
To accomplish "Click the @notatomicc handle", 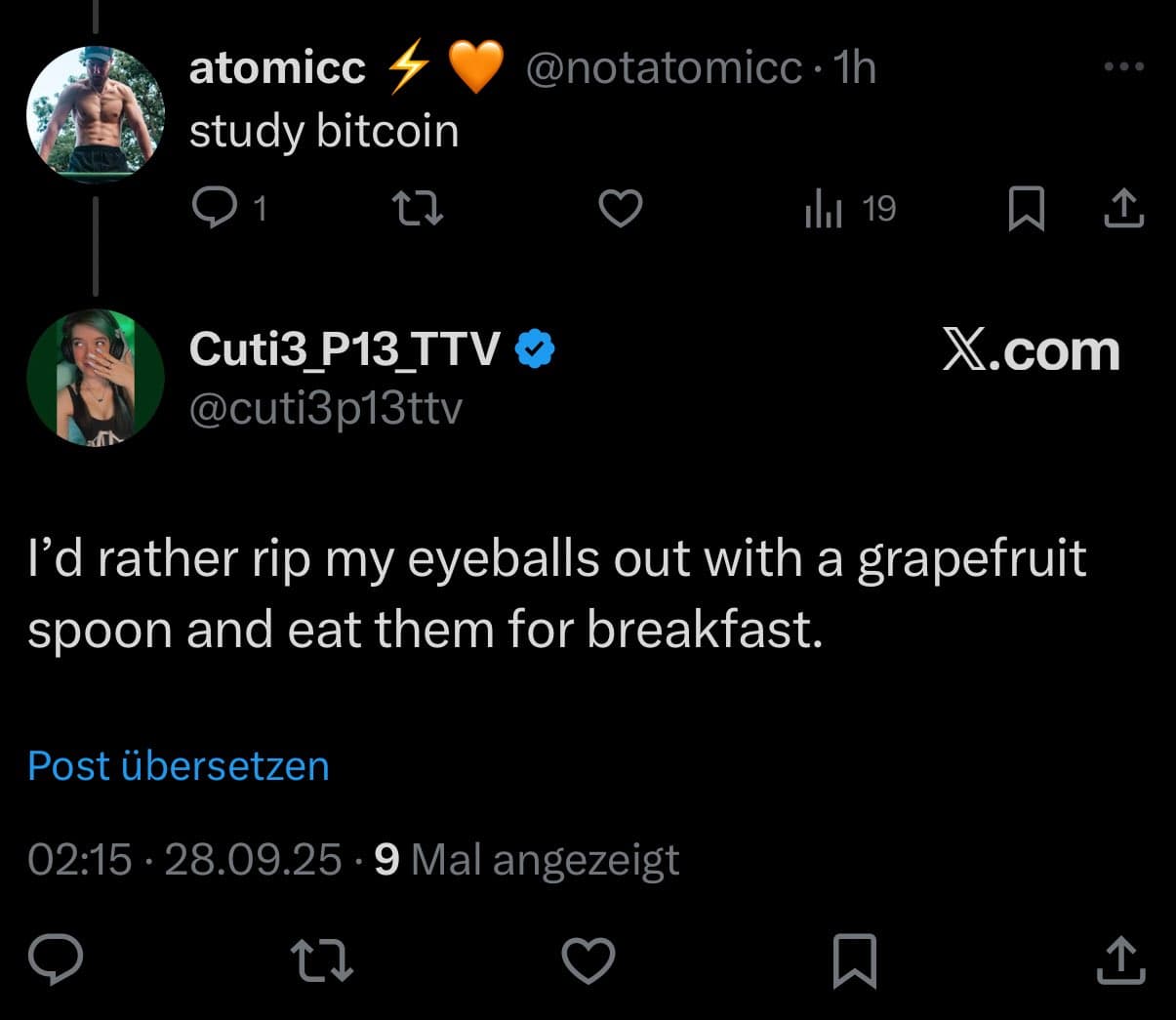I will point(664,67).
